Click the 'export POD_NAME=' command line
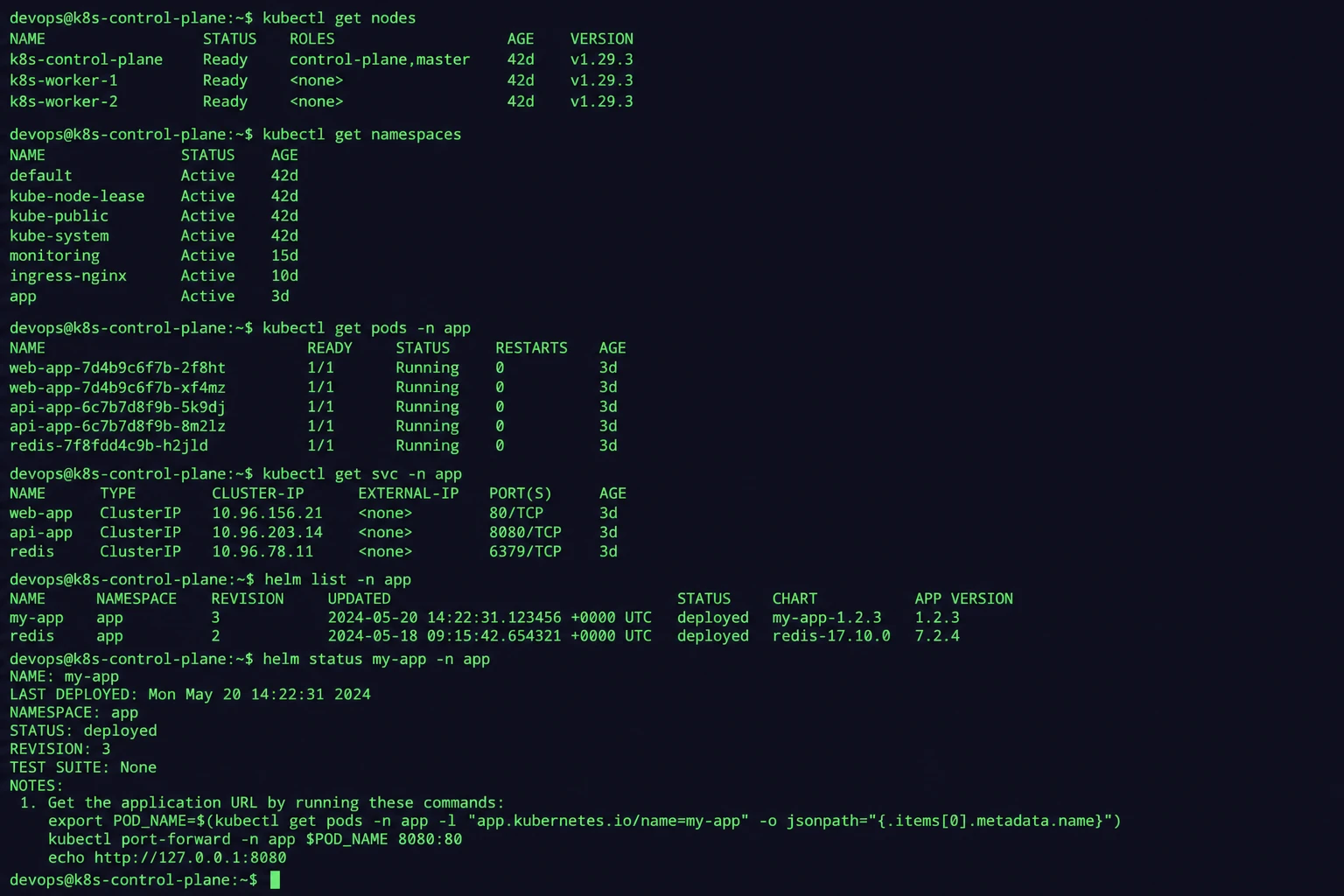This screenshot has height=896, width=1344. point(584,821)
